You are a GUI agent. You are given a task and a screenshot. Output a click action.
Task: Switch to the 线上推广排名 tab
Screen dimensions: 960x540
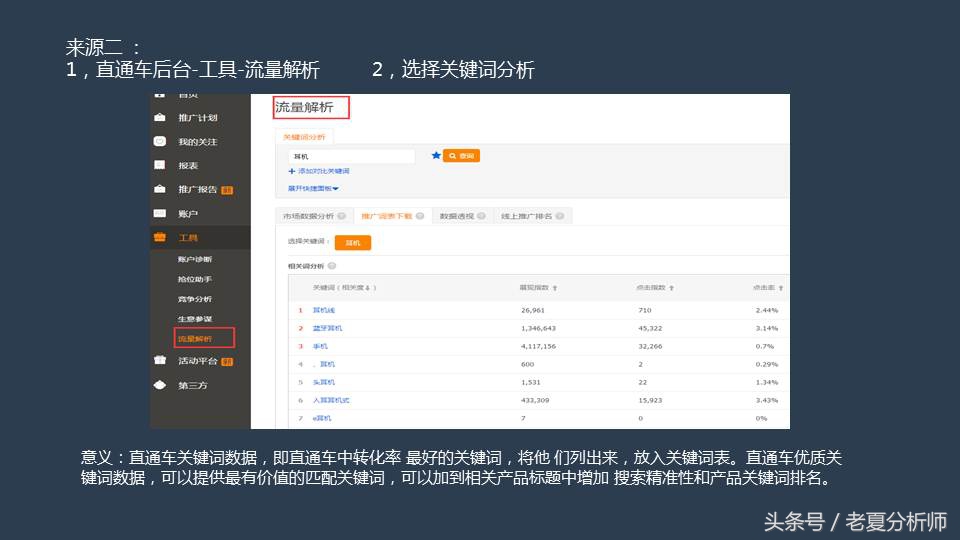(527, 216)
